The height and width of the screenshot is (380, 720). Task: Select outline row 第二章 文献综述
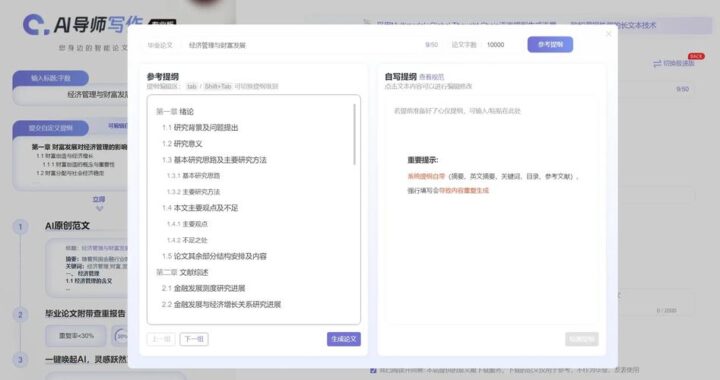point(182,272)
